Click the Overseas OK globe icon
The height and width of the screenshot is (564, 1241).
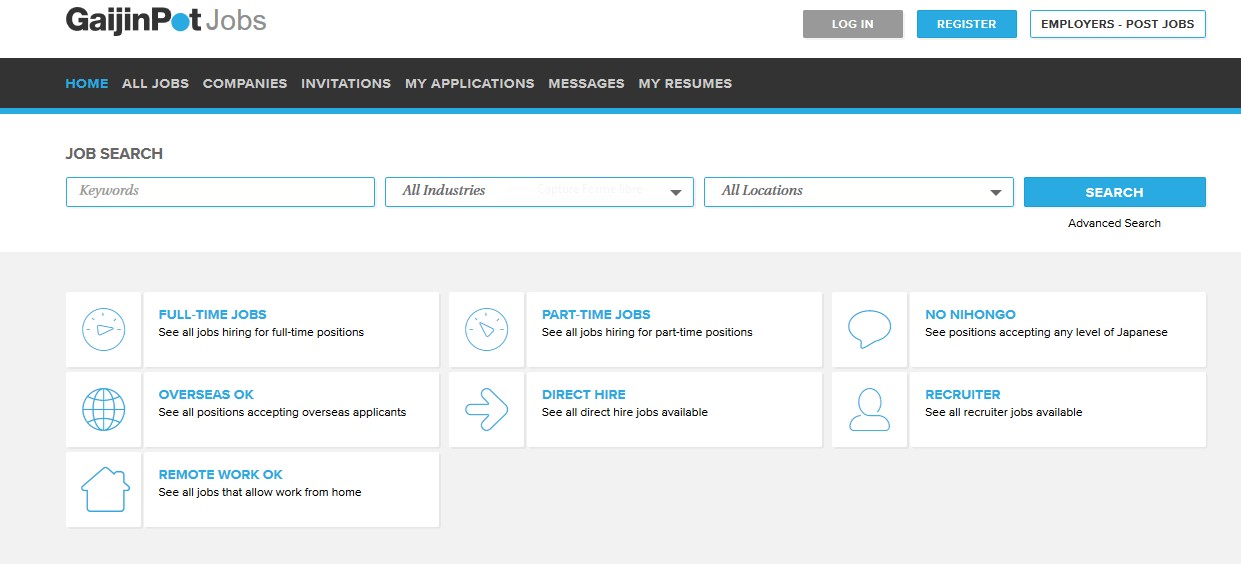(x=104, y=410)
